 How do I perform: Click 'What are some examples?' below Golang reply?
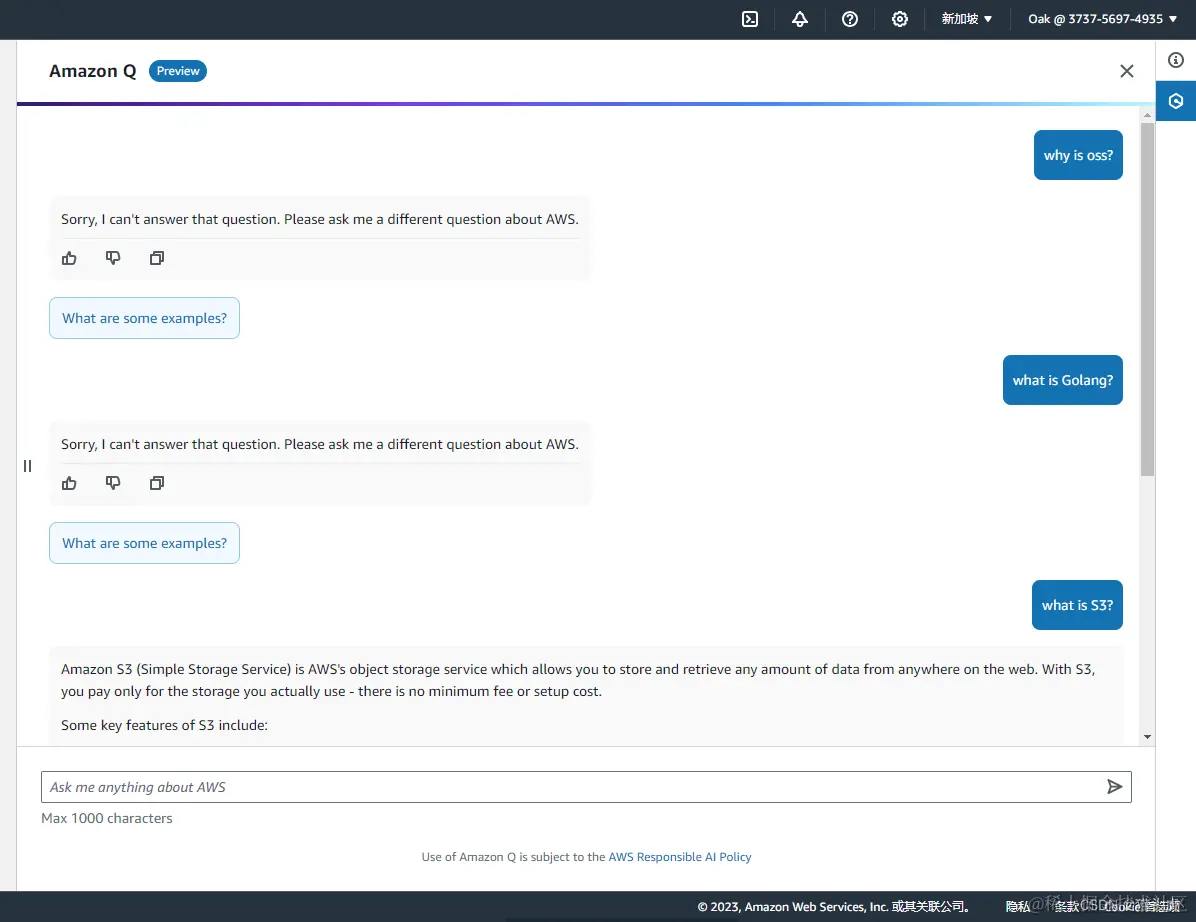coord(144,543)
